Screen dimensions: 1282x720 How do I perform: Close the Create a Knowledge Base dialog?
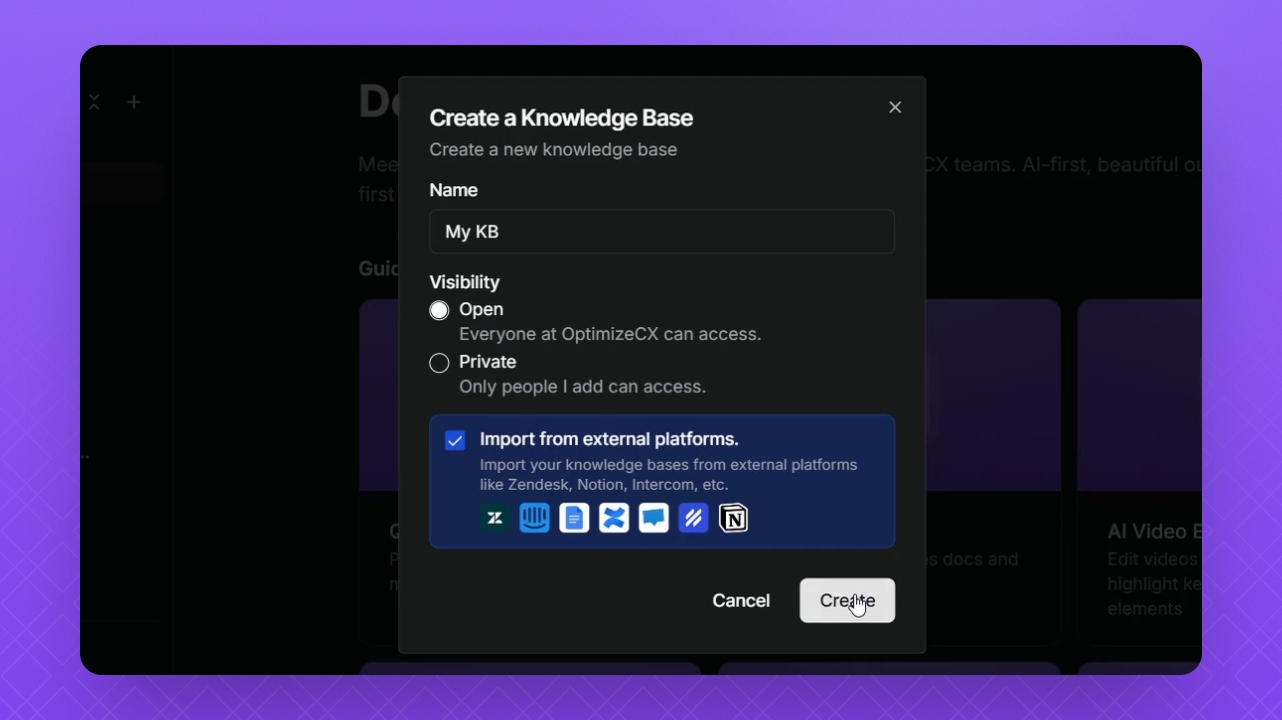coord(895,107)
